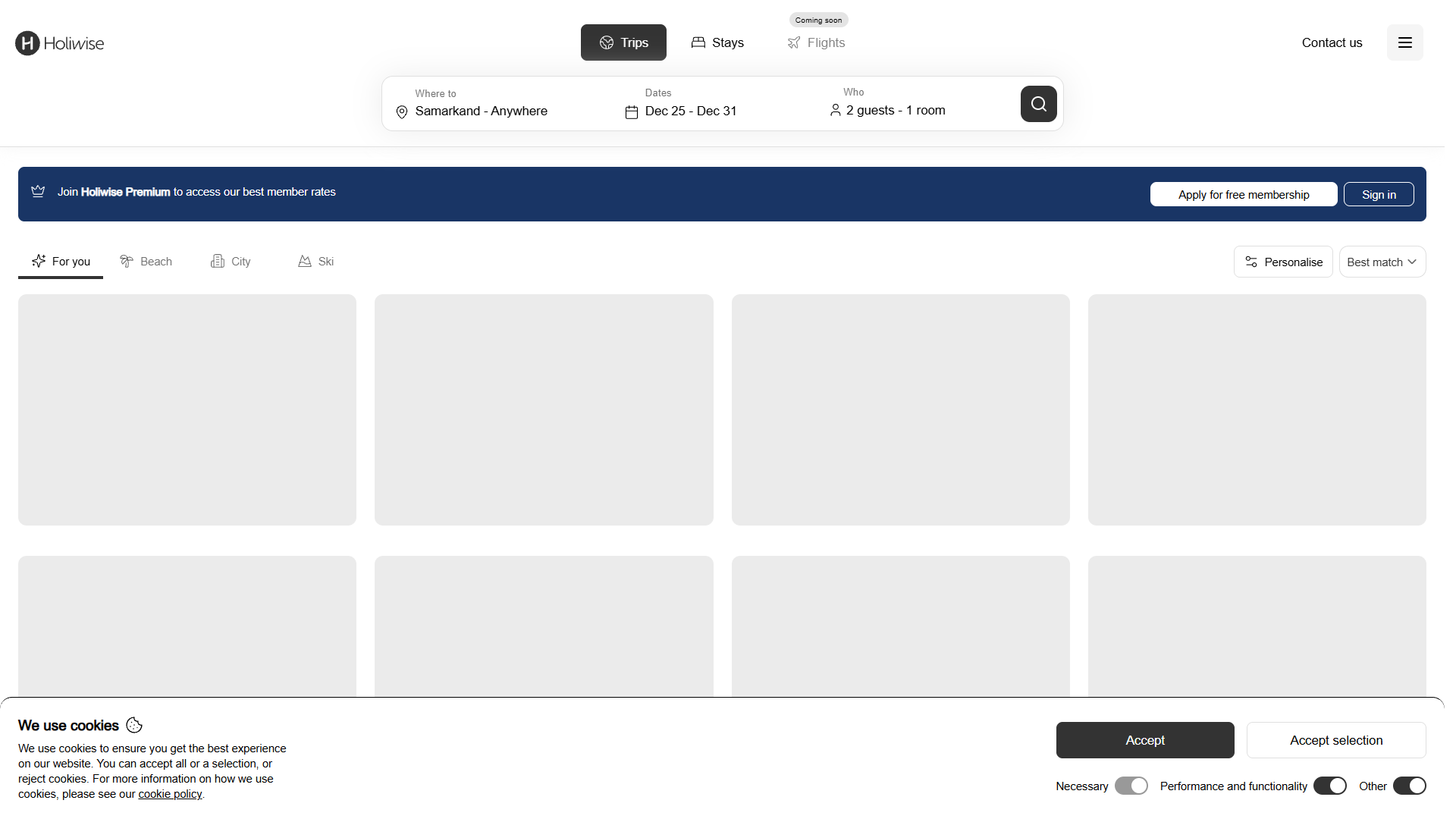Open the Contact us link
1456x819 pixels.
[1332, 42]
